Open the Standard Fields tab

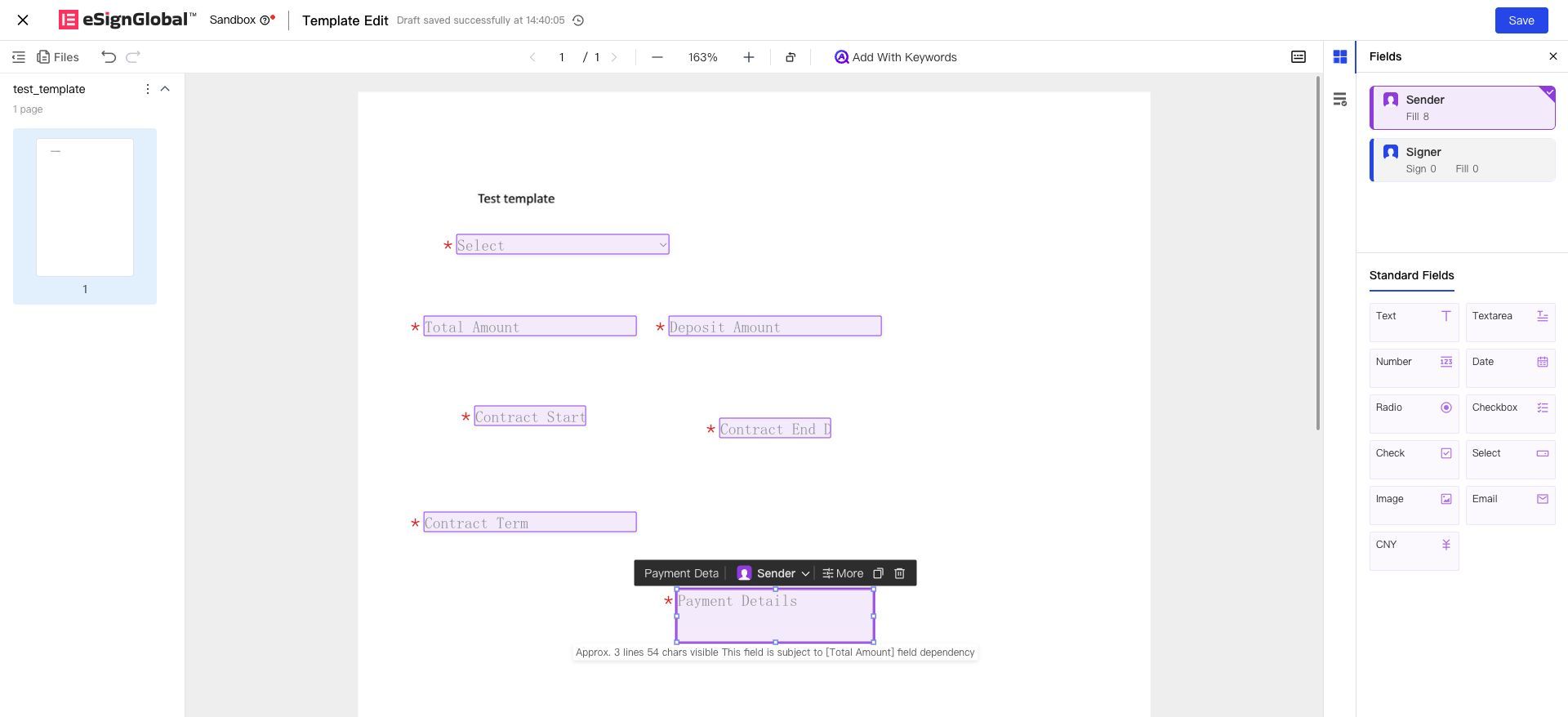point(1412,276)
